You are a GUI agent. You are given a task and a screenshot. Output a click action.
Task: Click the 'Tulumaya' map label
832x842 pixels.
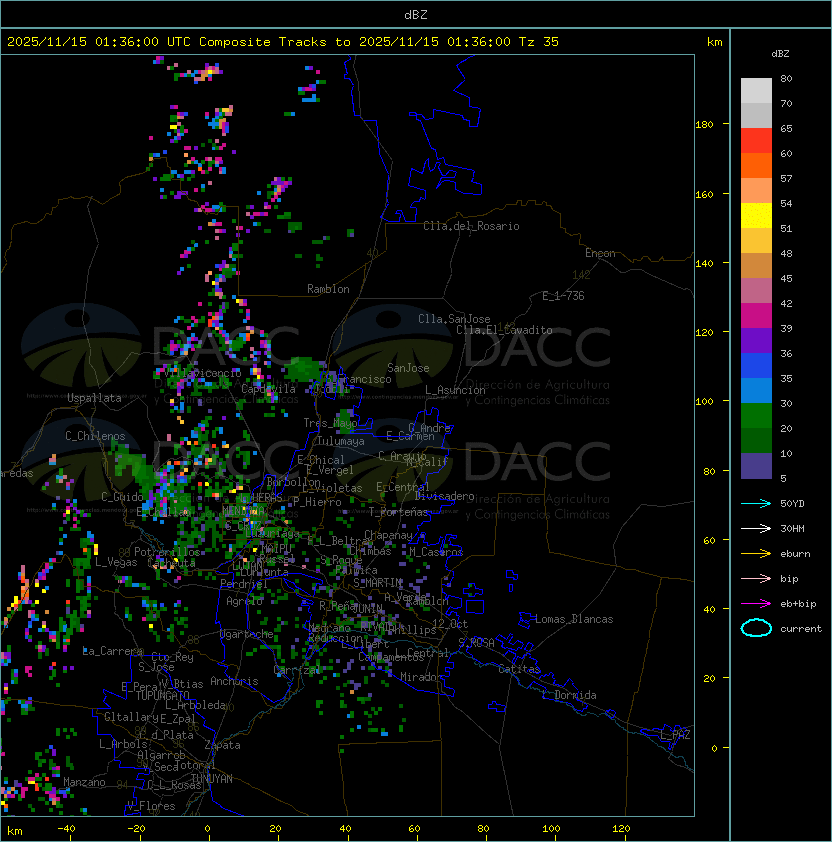pos(341,441)
